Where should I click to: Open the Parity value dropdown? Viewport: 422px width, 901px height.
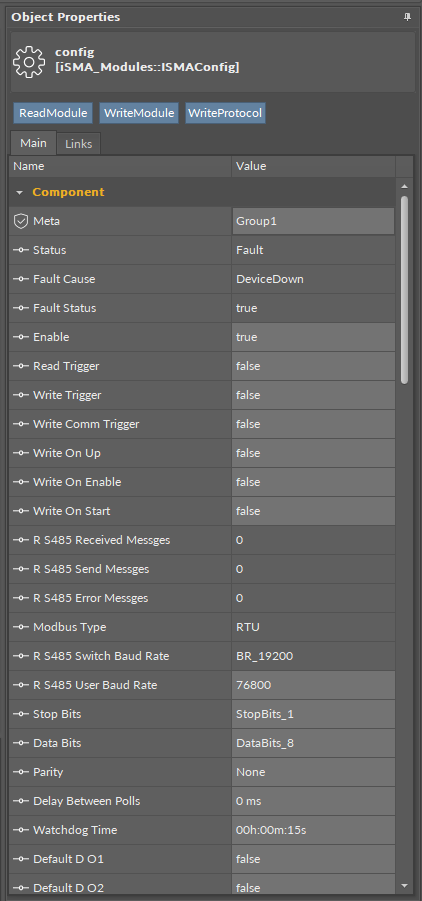[313, 772]
